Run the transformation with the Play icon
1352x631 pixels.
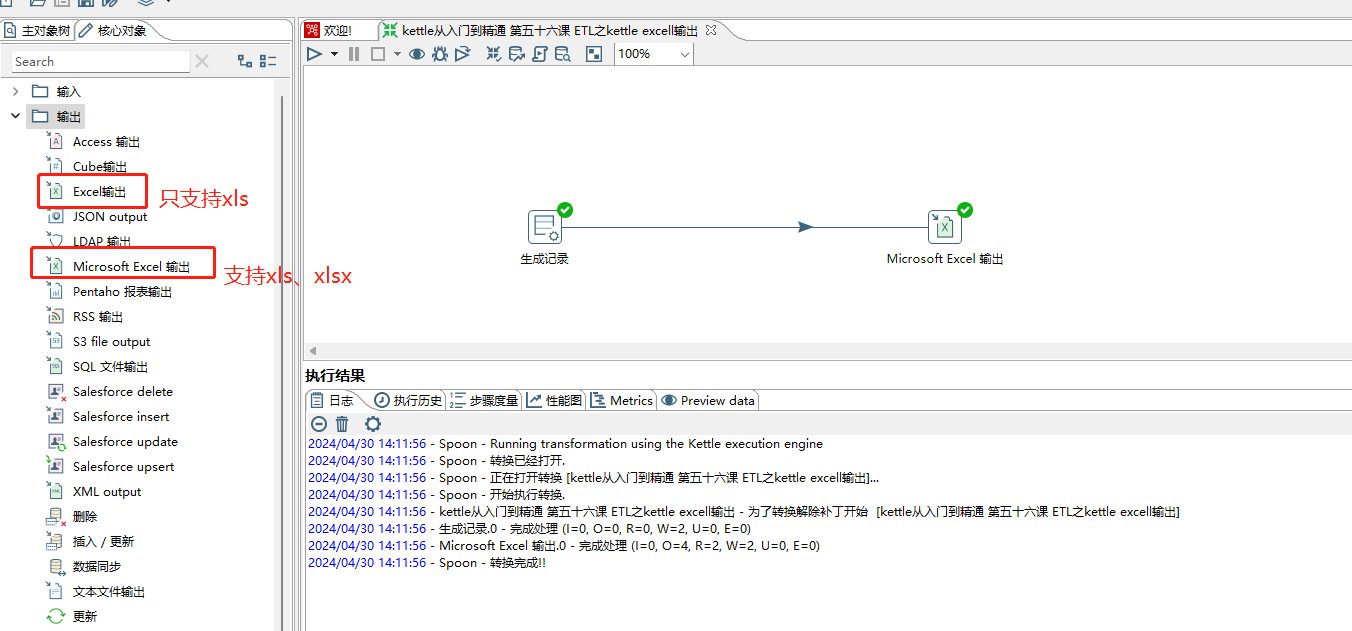click(x=315, y=53)
